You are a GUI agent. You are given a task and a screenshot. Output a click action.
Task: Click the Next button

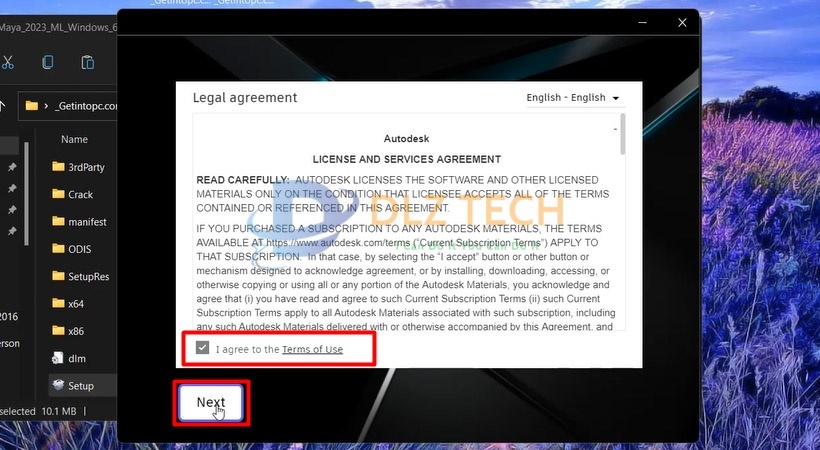[211, 402]
